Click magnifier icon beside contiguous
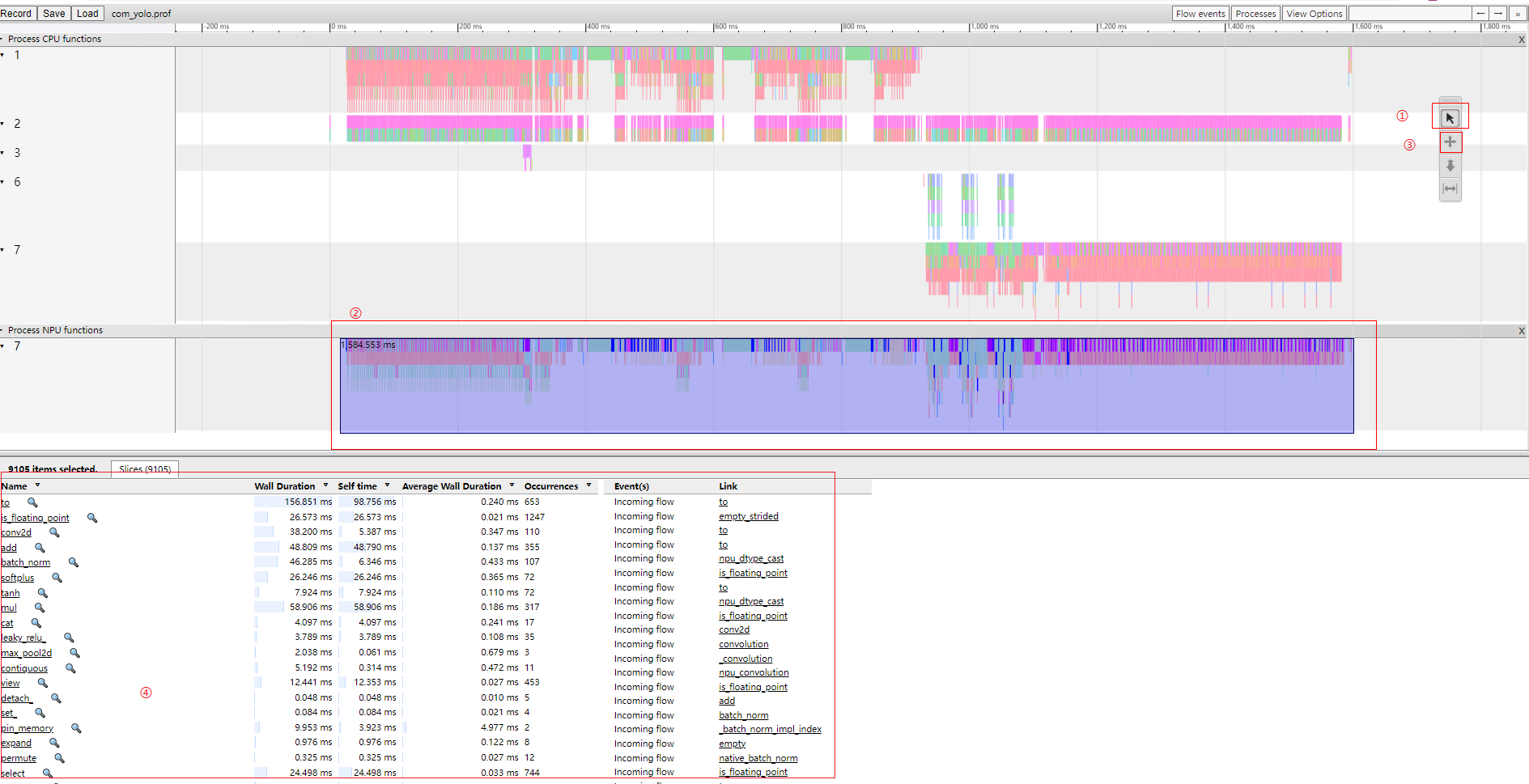 pyautogui.click(x=70, y=668)
